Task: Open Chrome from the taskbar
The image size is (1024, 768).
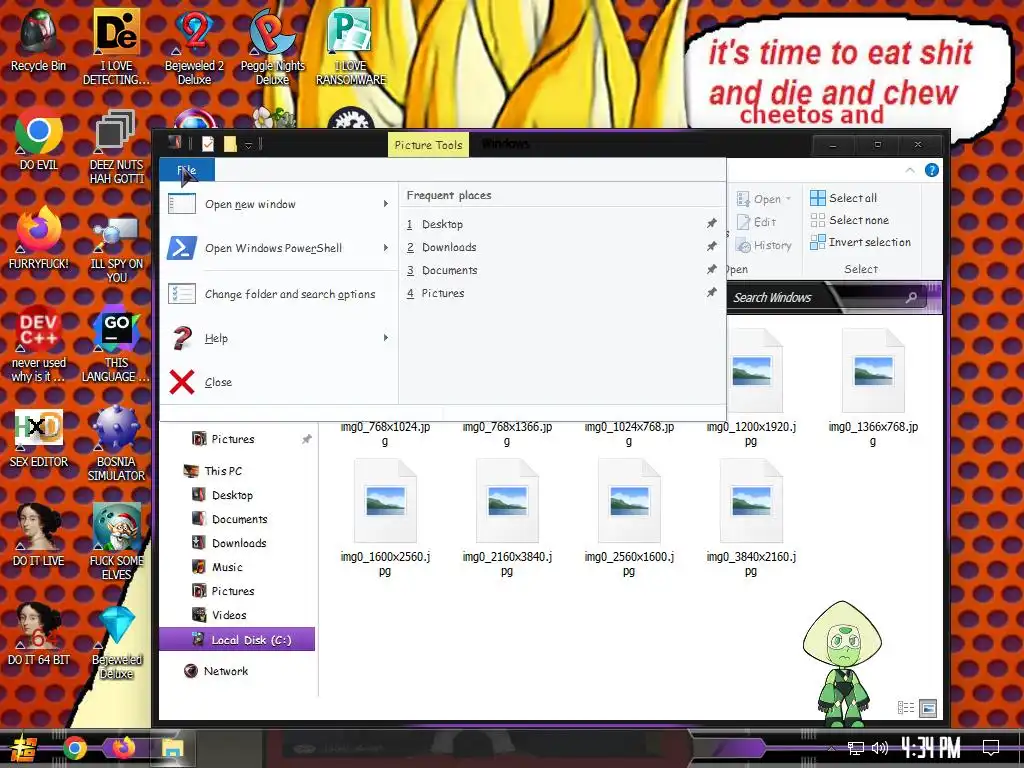Action: pos(74,748)
